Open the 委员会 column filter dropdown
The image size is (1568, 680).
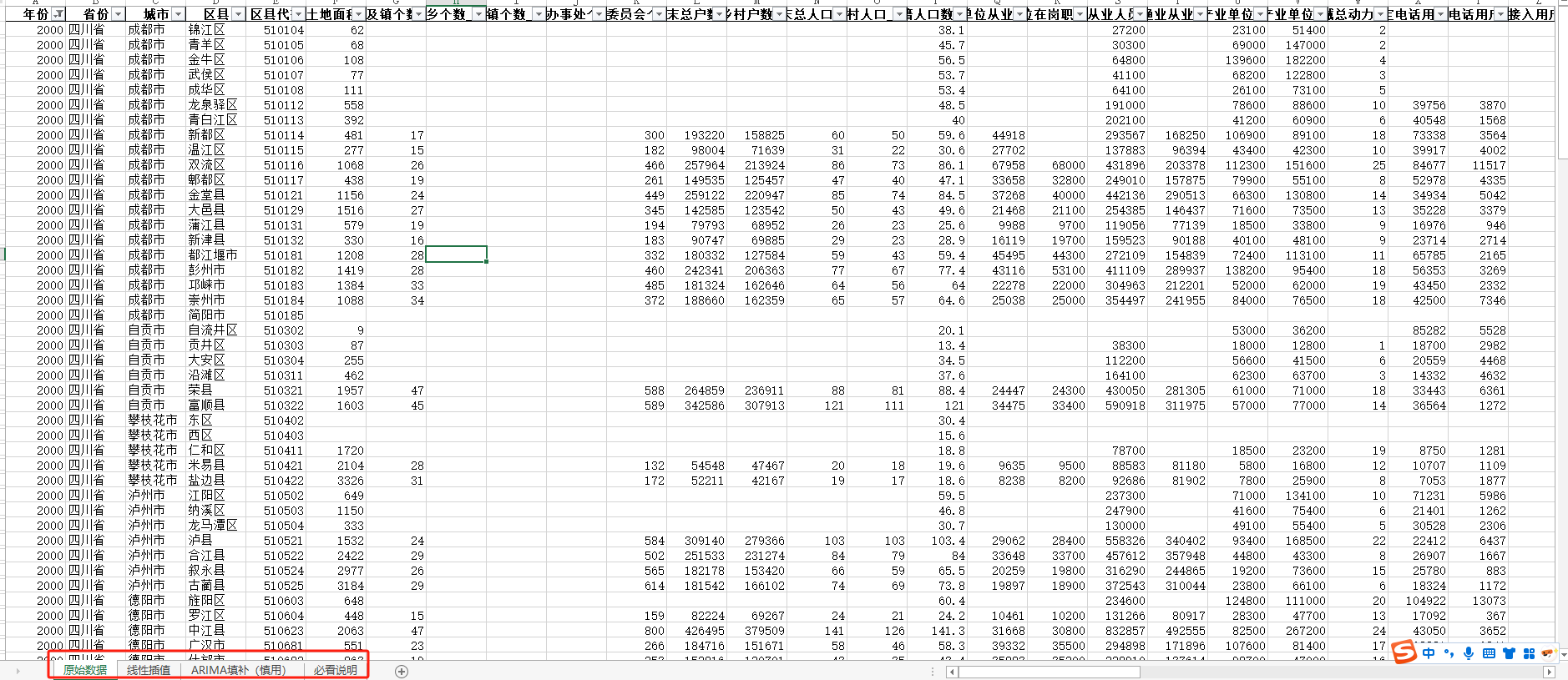coord(659,14)
